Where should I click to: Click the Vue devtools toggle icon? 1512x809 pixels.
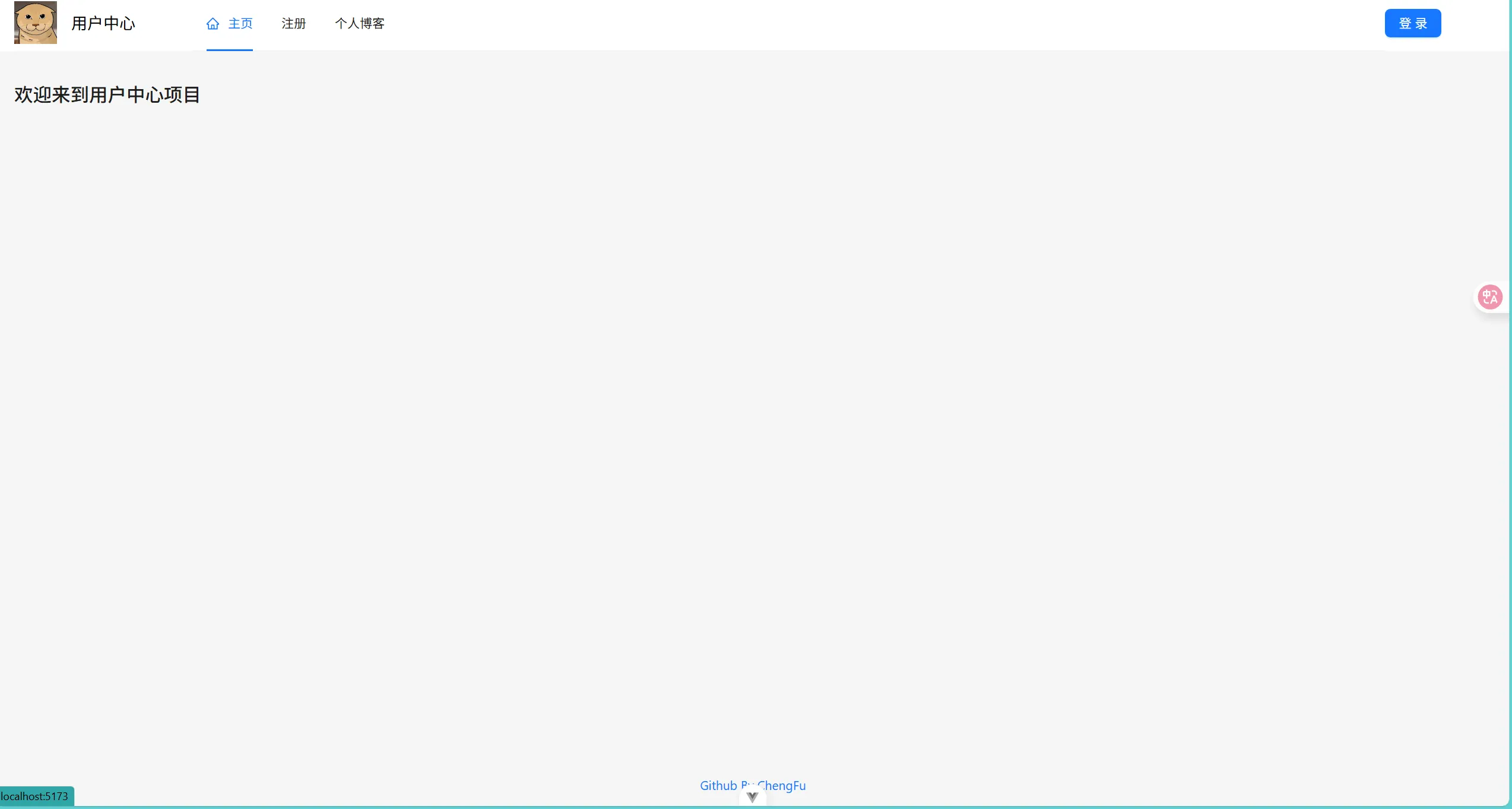752,797
